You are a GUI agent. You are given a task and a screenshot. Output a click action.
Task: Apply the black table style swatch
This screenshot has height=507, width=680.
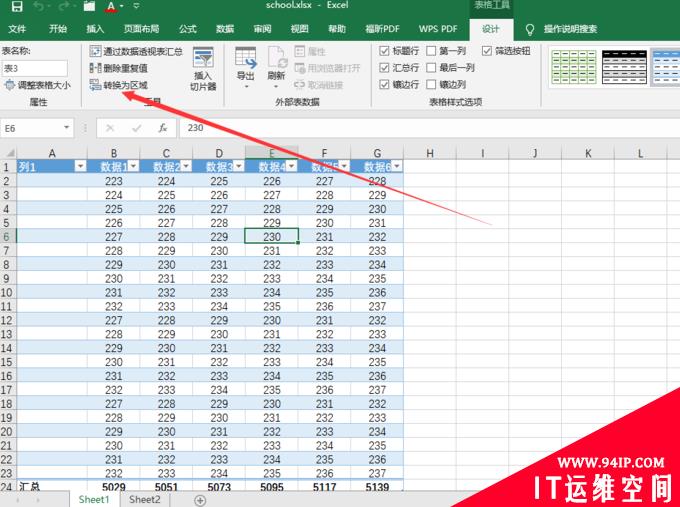(624, 67)
